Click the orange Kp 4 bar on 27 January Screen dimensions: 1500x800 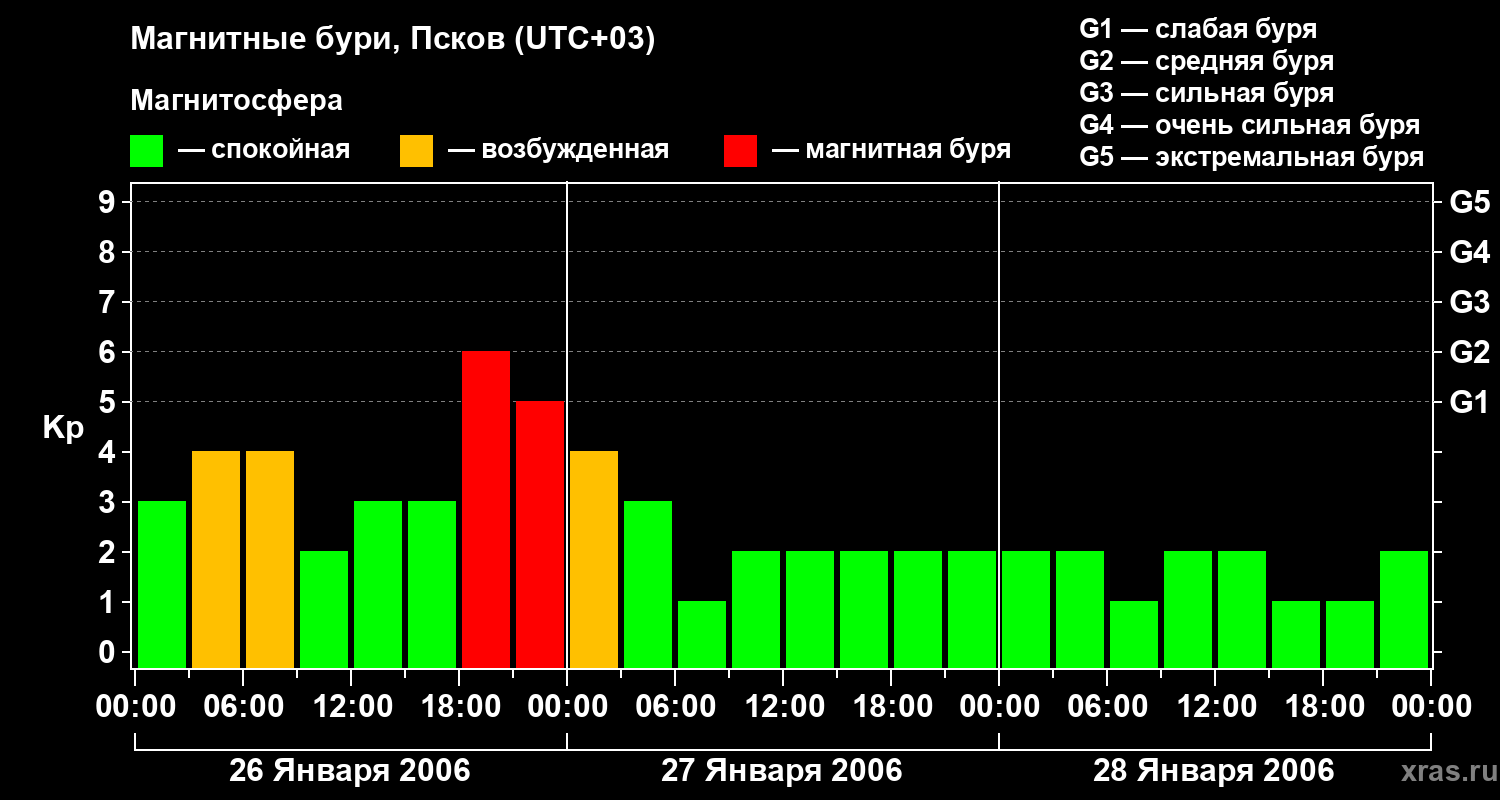(x=594, y=559)
